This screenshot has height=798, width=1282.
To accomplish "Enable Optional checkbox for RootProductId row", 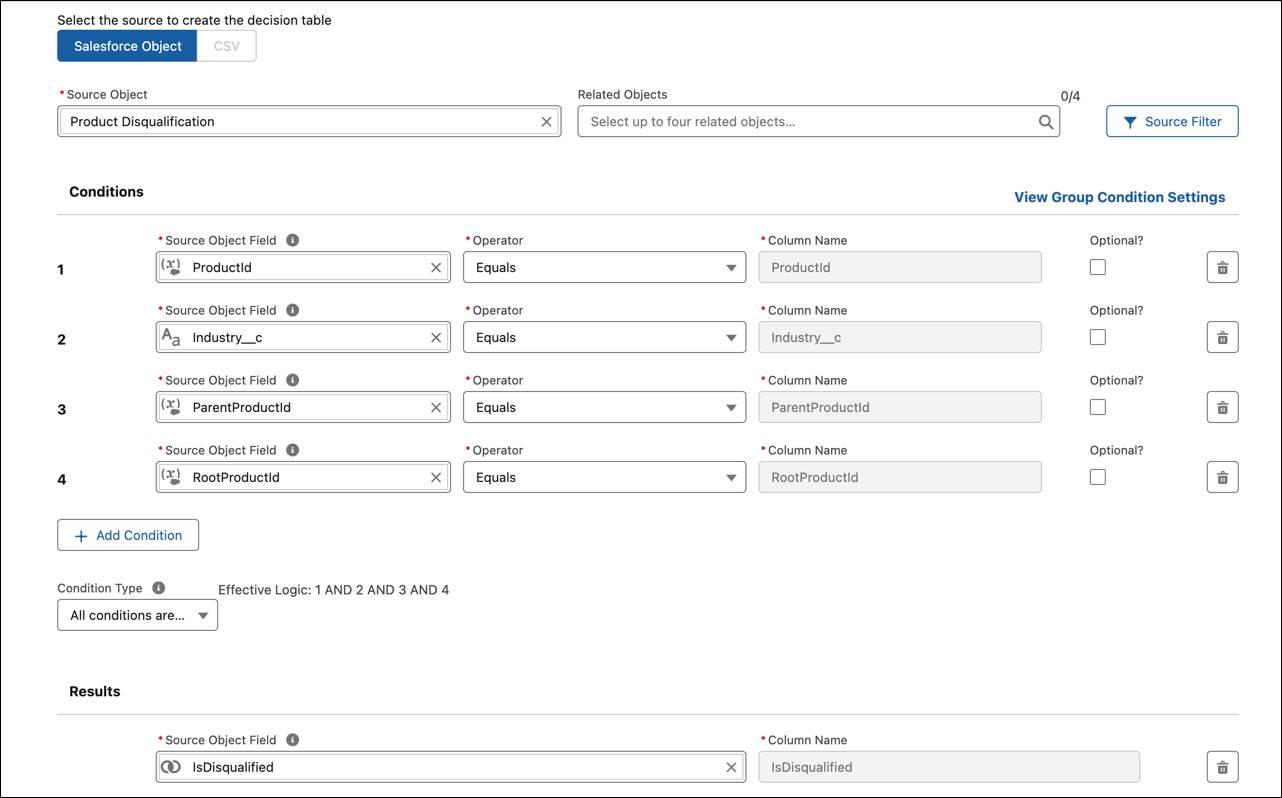I will point(1098,478).
